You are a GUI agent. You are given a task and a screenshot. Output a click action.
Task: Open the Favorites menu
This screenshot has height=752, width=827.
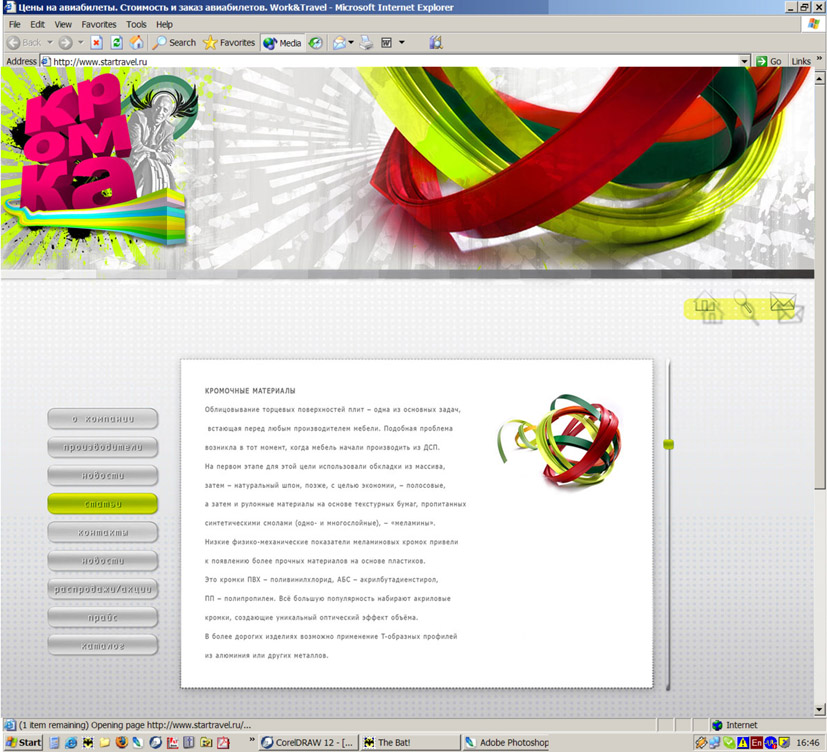pyautogui.click(x=99, y=24)
